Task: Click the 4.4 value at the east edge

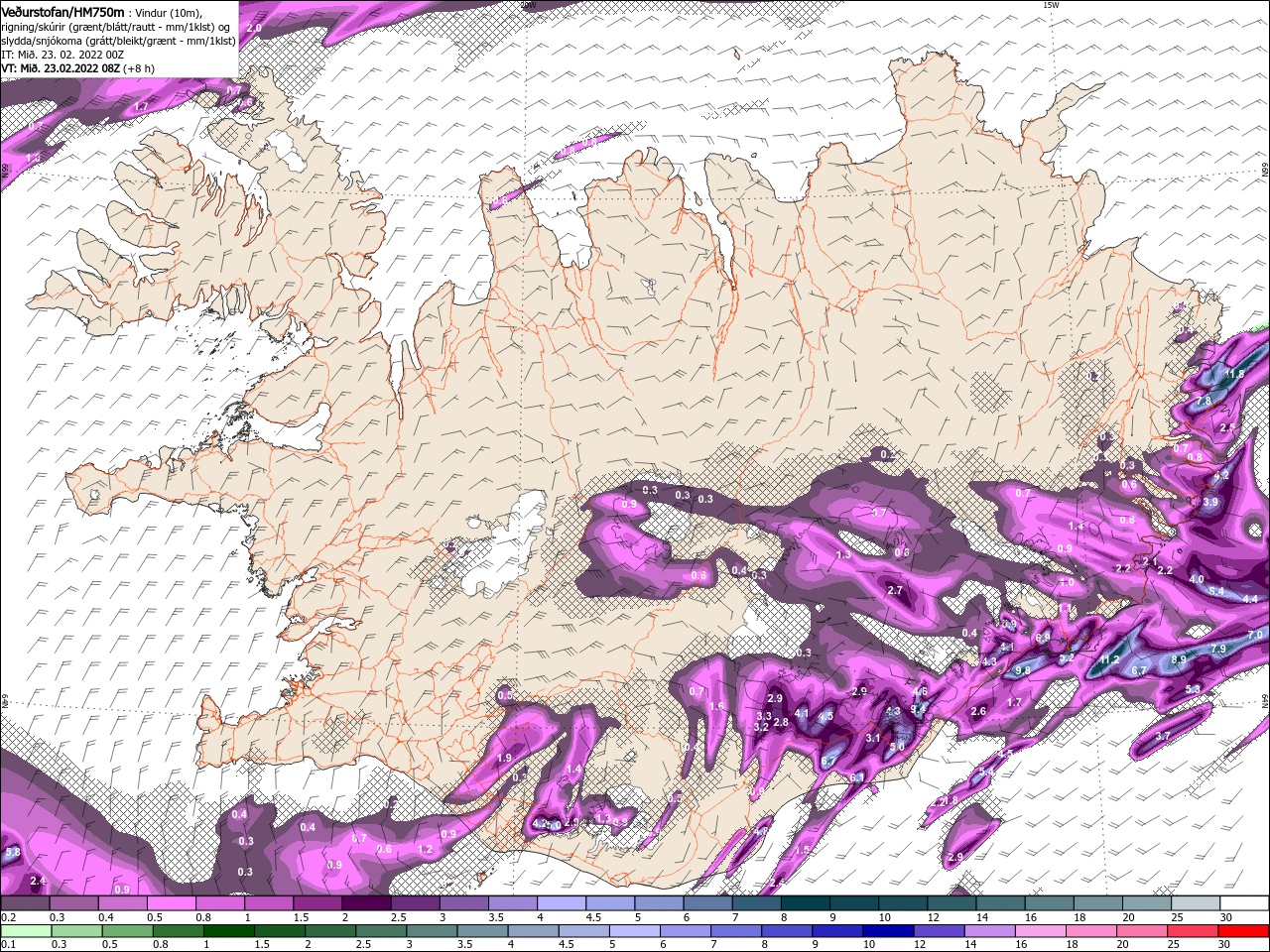Action: pos(1250,599)
